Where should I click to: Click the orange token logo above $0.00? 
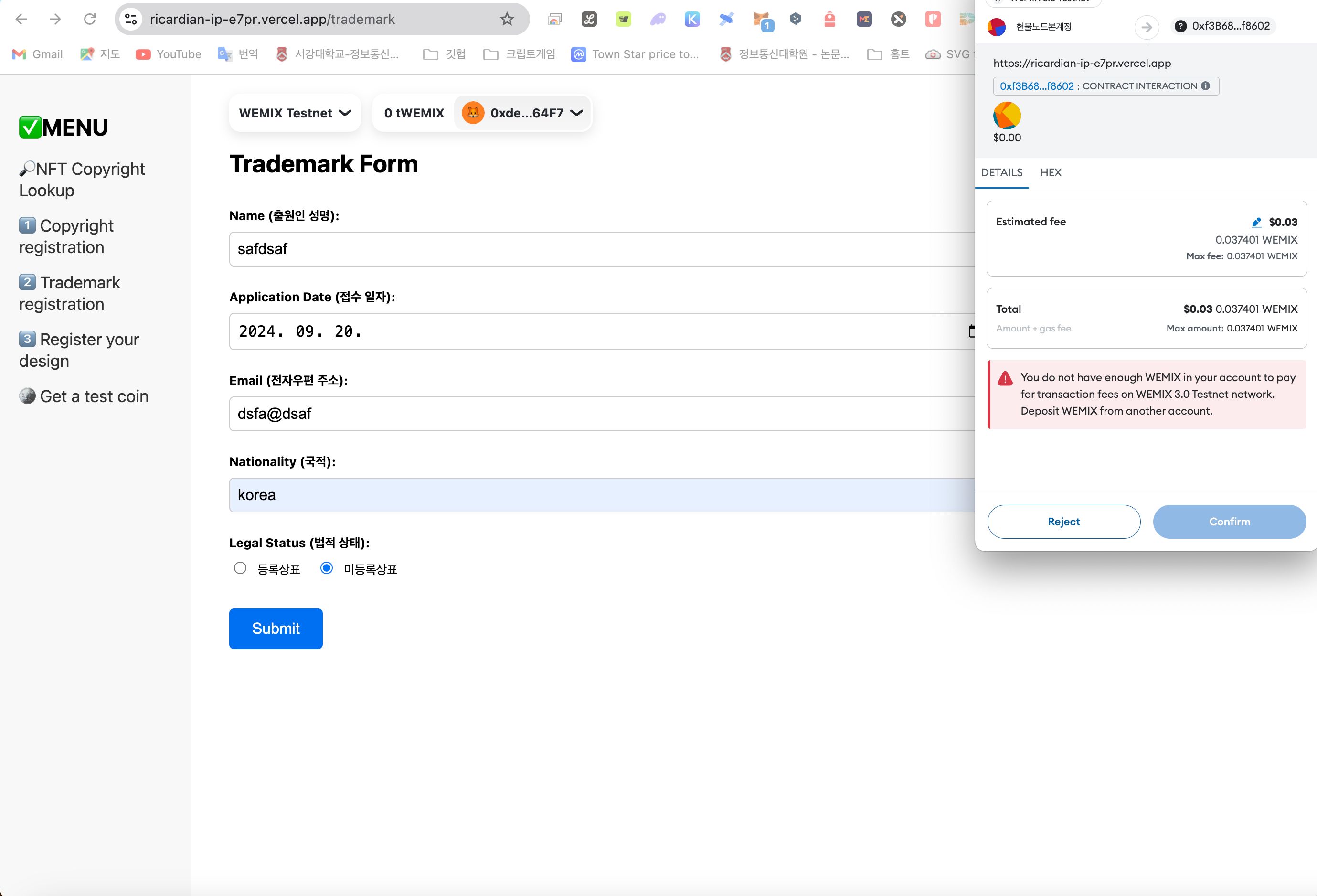pyautogui.click(x=1007, y=116)
